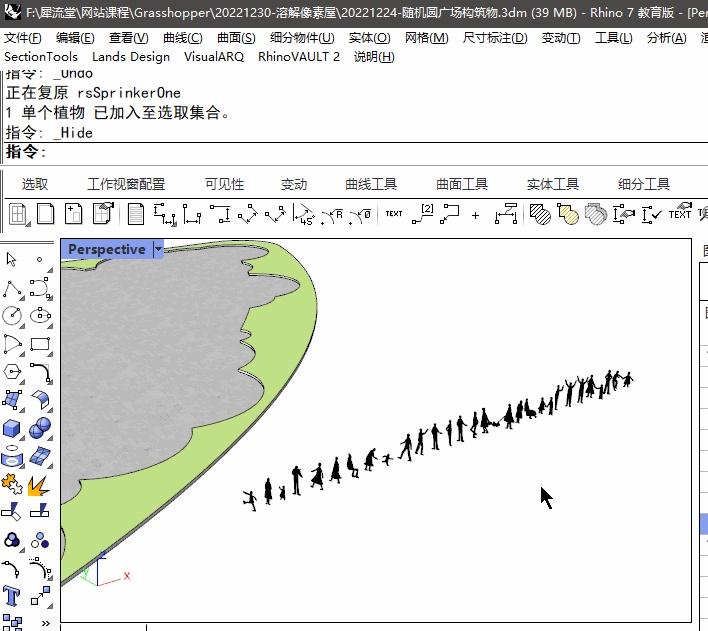Select the Boolean union spheres icon

[x=41, y=429]
